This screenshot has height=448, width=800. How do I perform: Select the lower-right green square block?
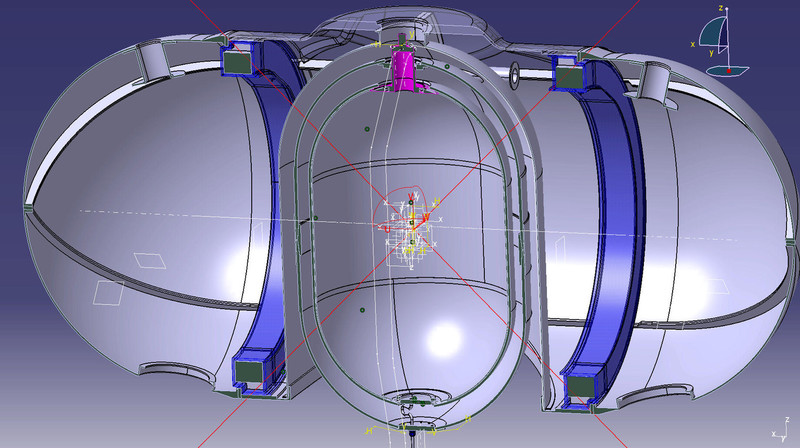point(578,386)
